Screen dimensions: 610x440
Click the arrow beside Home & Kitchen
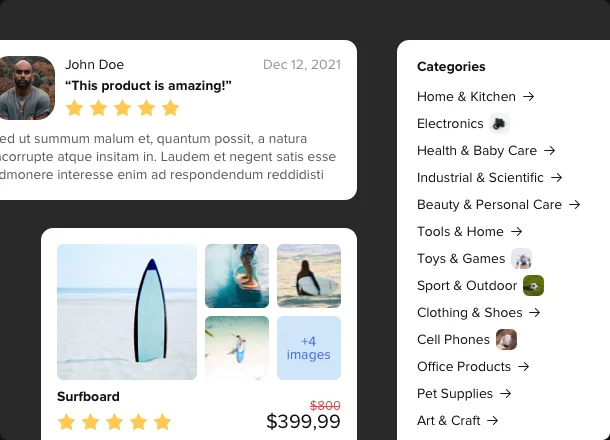coord(528,96)
